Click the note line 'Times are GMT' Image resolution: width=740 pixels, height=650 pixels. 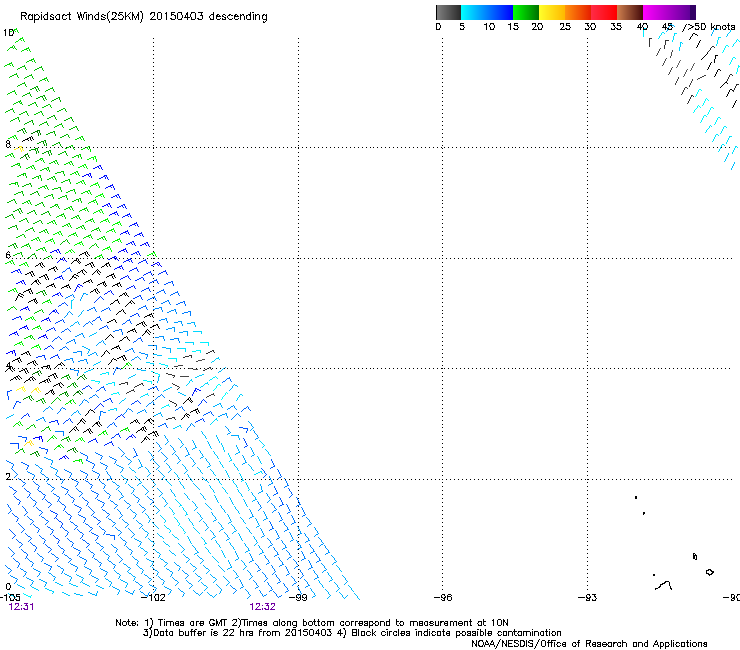(192, 623)
